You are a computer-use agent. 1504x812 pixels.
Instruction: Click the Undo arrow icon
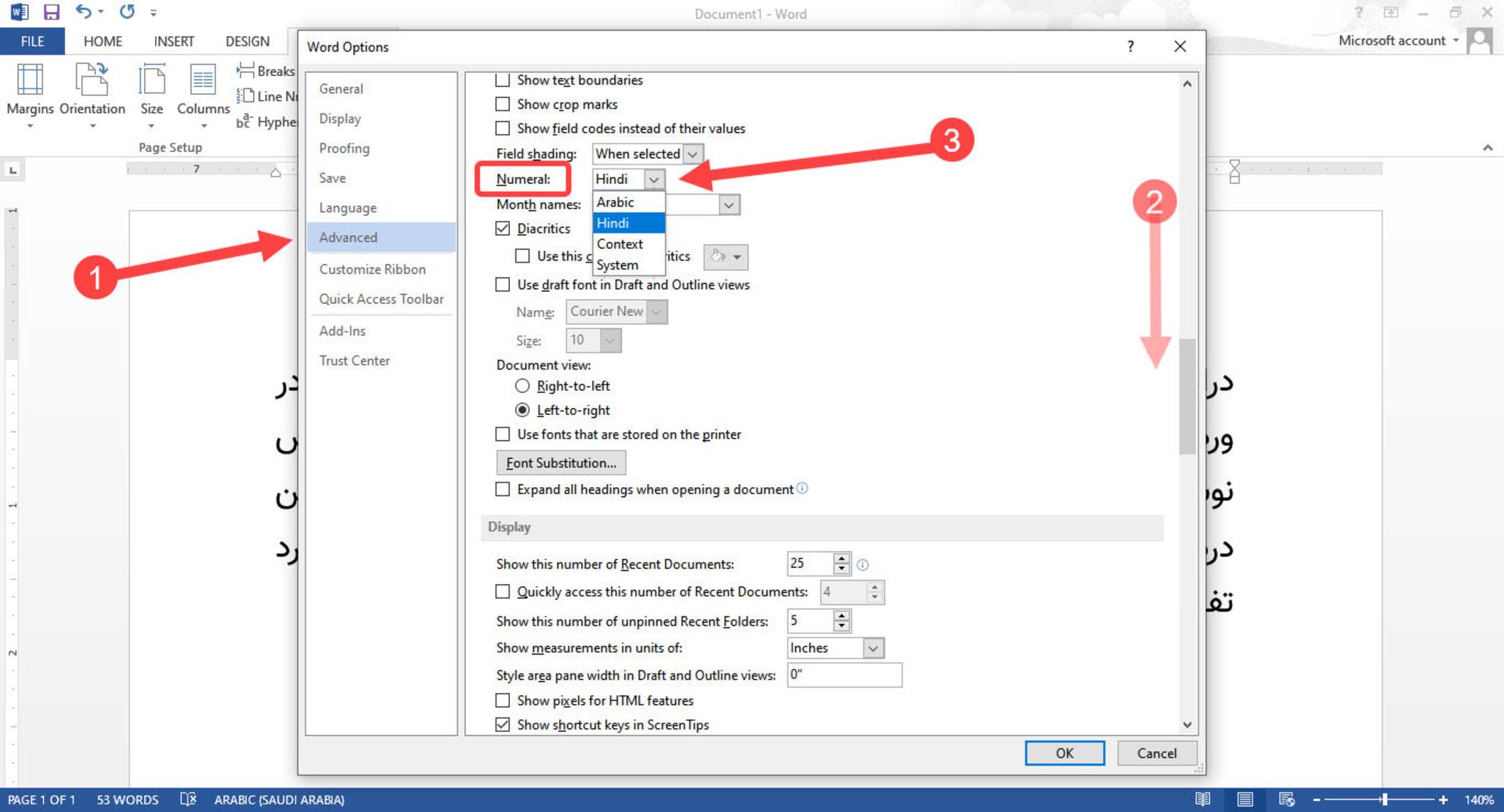[x=83, y=12]
